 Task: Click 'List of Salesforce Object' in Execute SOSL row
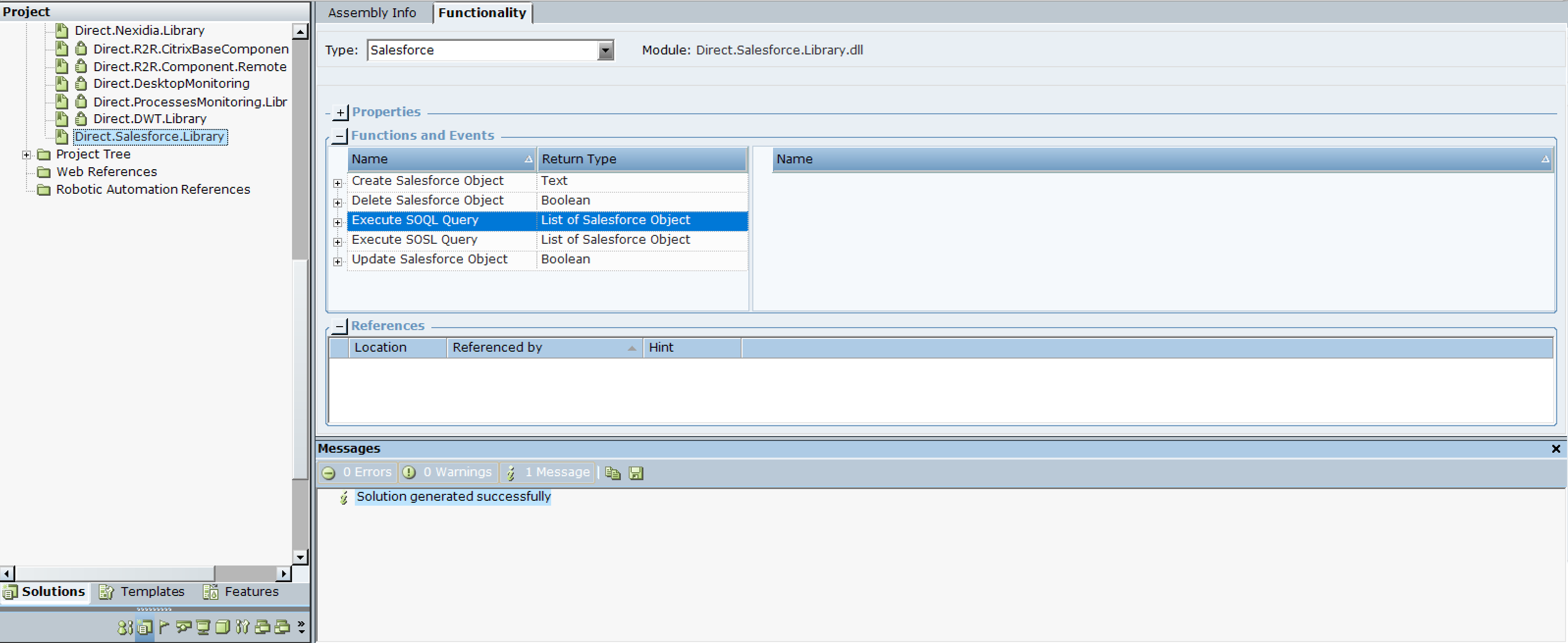[x=615, y=240]
